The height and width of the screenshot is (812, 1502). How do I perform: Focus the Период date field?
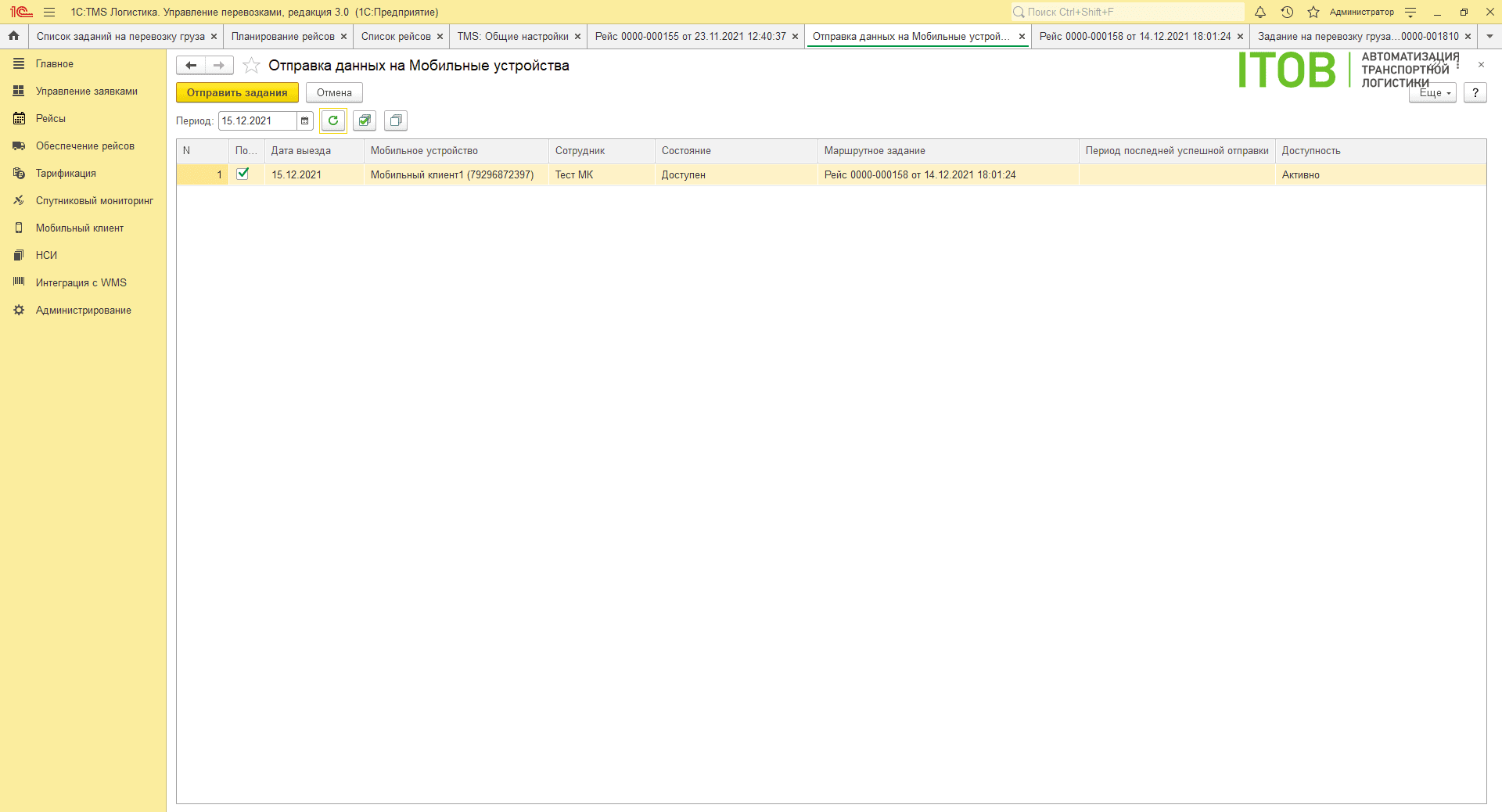(258, 120)
